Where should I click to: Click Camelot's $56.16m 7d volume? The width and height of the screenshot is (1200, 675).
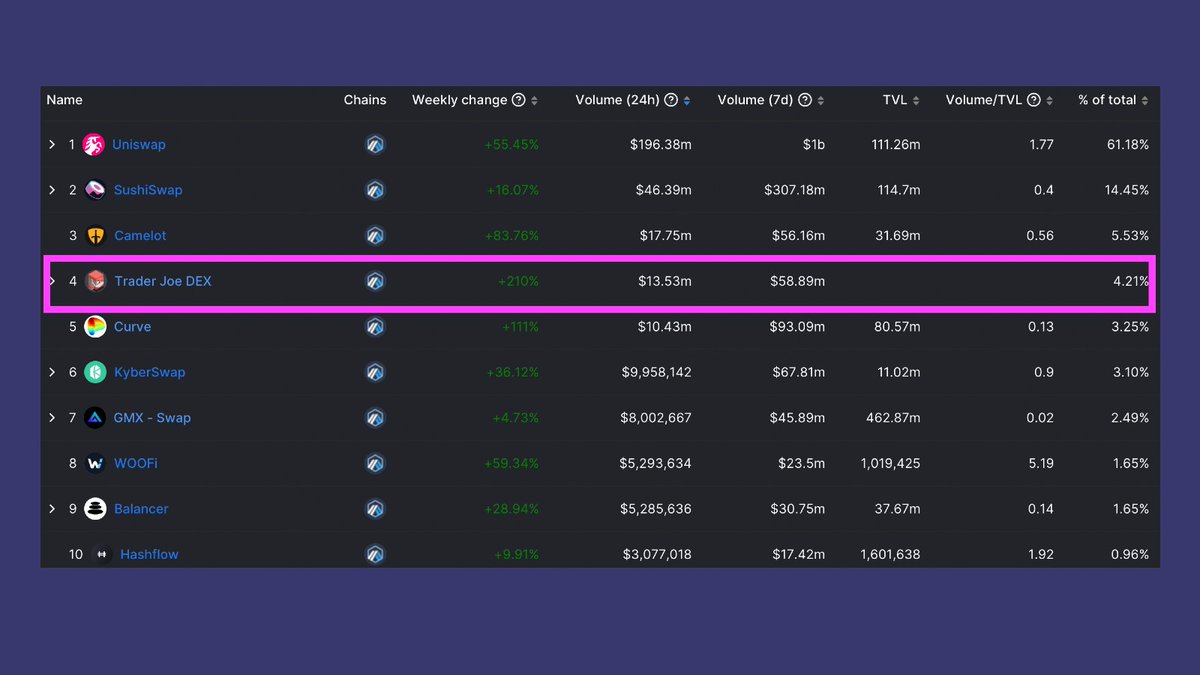tap(798, 236)
